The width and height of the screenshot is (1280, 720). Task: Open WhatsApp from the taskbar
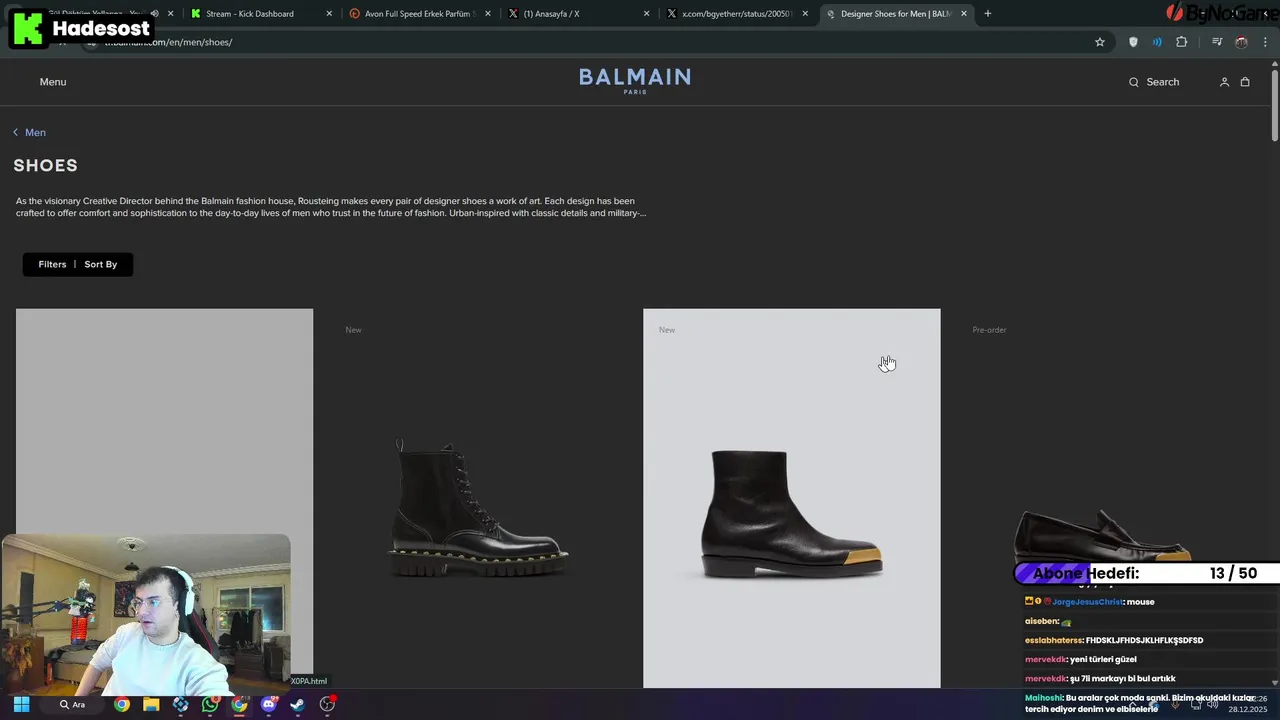pos(210,704)
